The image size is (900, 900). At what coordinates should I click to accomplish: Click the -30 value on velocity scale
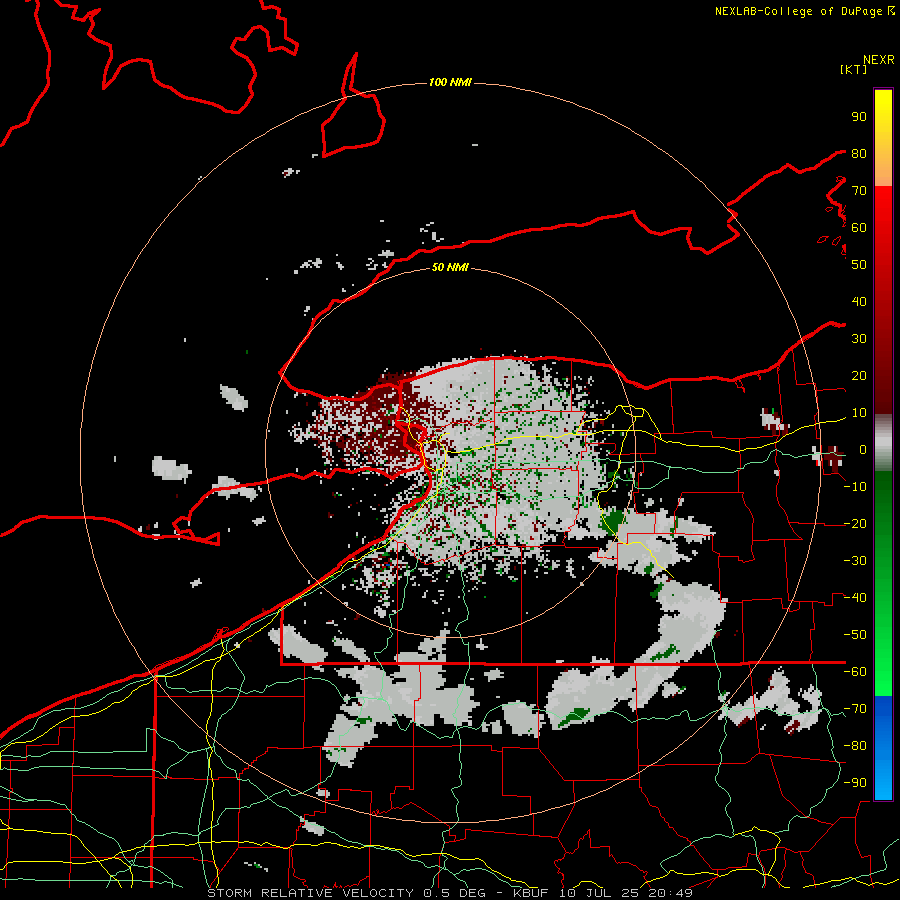855,561
